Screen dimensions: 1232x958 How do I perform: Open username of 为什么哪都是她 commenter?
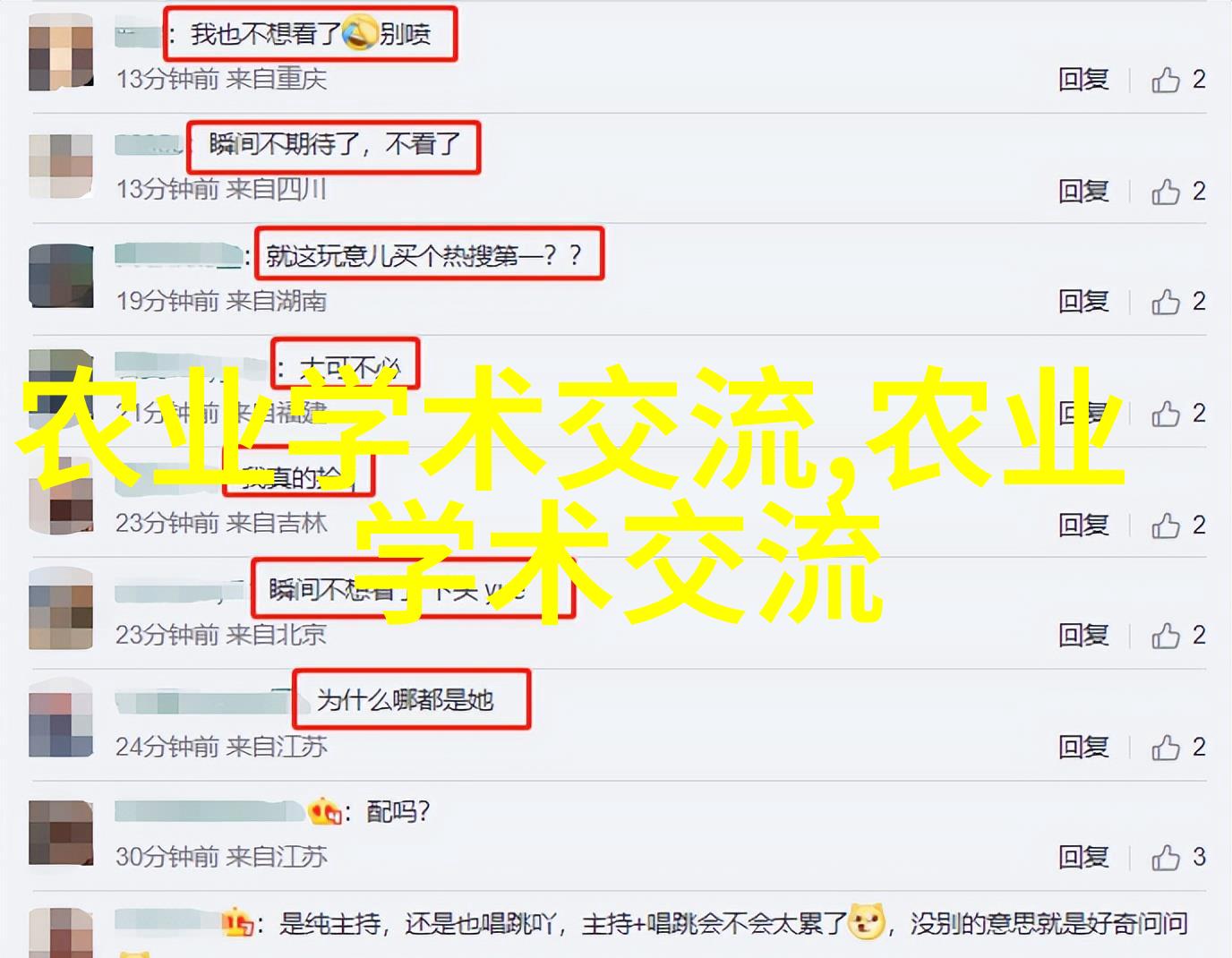[204, 700]
